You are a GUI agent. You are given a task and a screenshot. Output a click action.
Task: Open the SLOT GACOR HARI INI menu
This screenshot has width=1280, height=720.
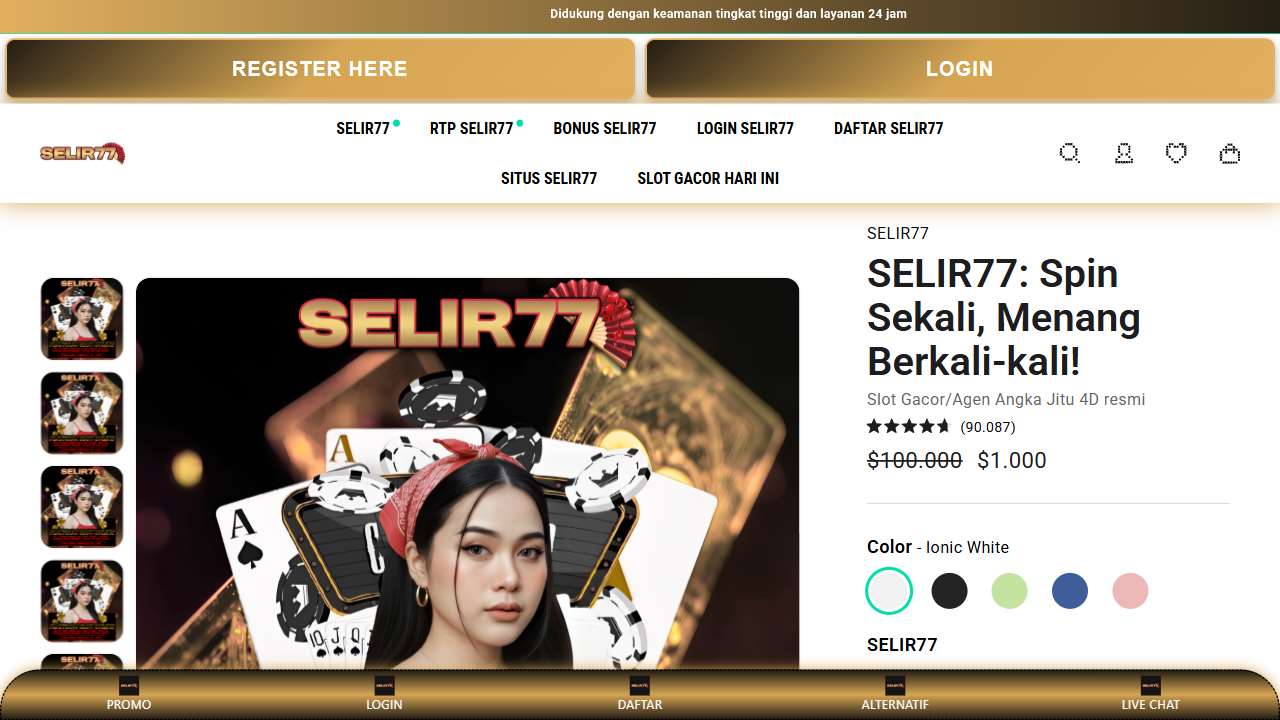[x=708, y=178]
